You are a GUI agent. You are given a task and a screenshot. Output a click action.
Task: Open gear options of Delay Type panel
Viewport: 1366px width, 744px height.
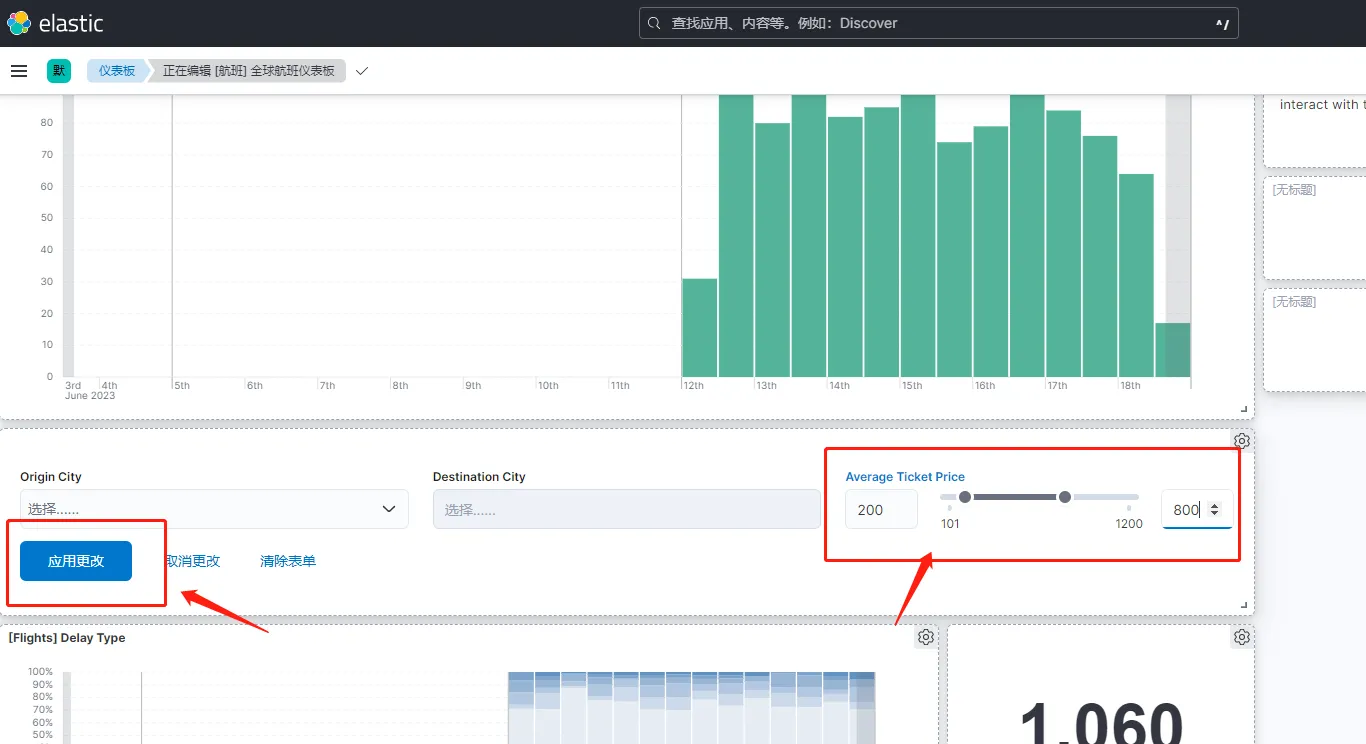coord(926,637)
